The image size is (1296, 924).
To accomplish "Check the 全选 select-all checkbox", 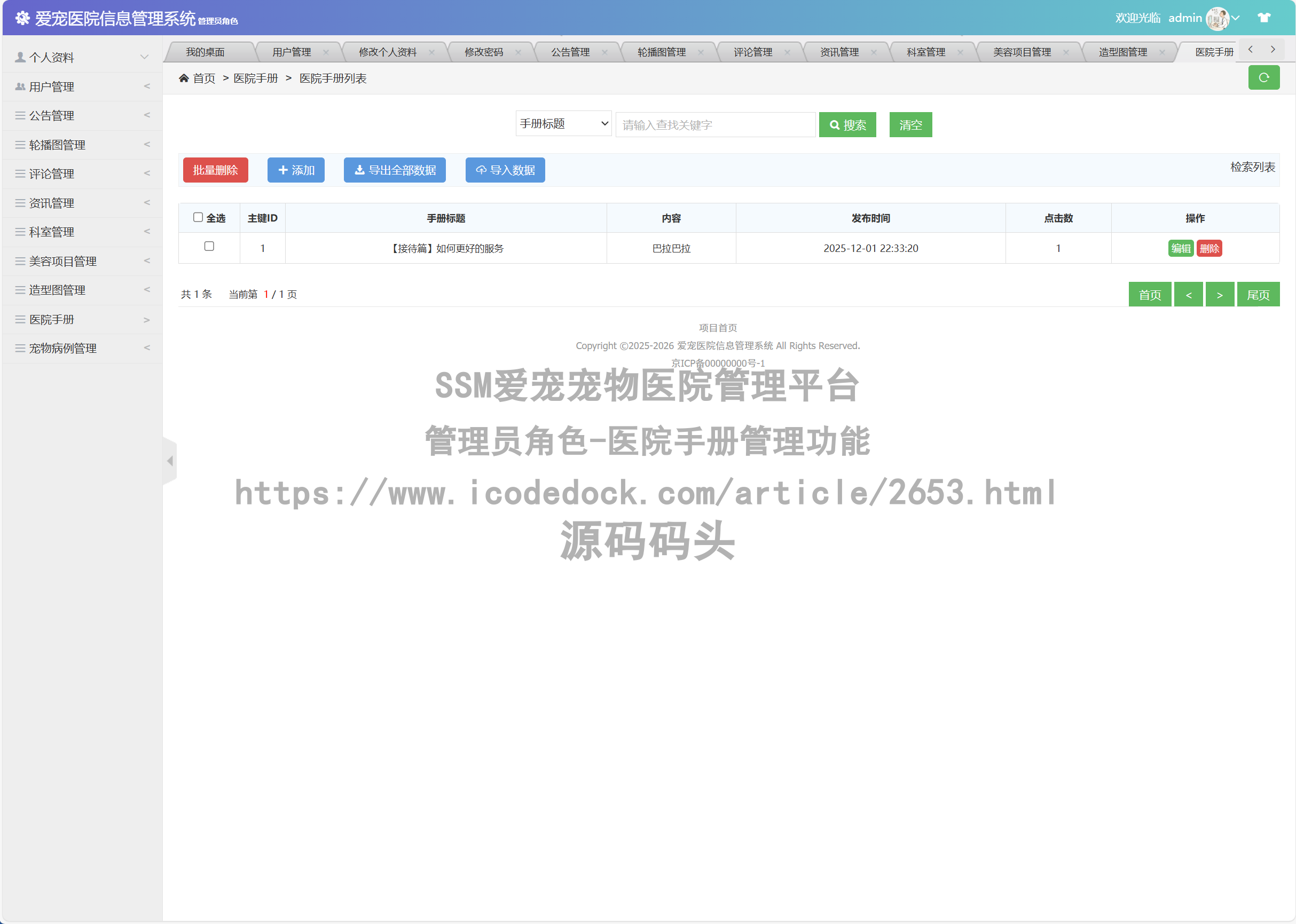I will click(198, 217).
